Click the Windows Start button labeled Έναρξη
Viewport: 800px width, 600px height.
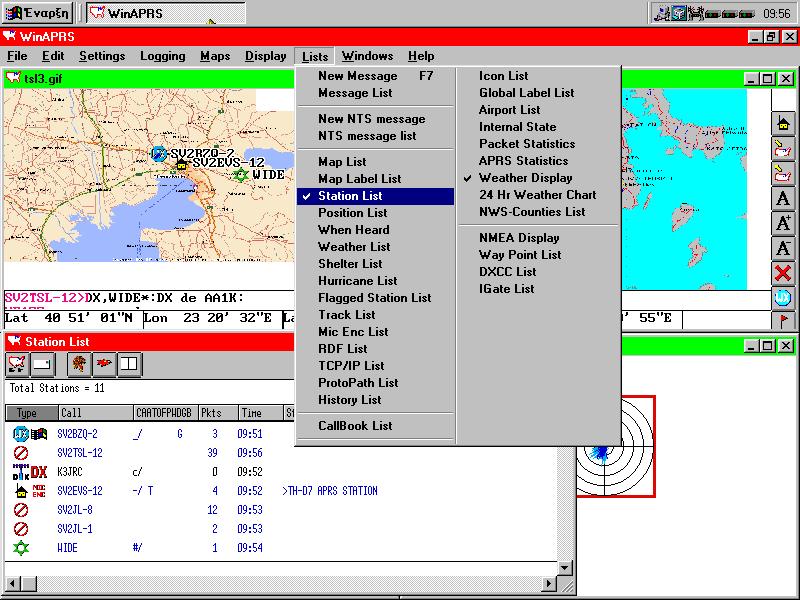pos(38,13)
